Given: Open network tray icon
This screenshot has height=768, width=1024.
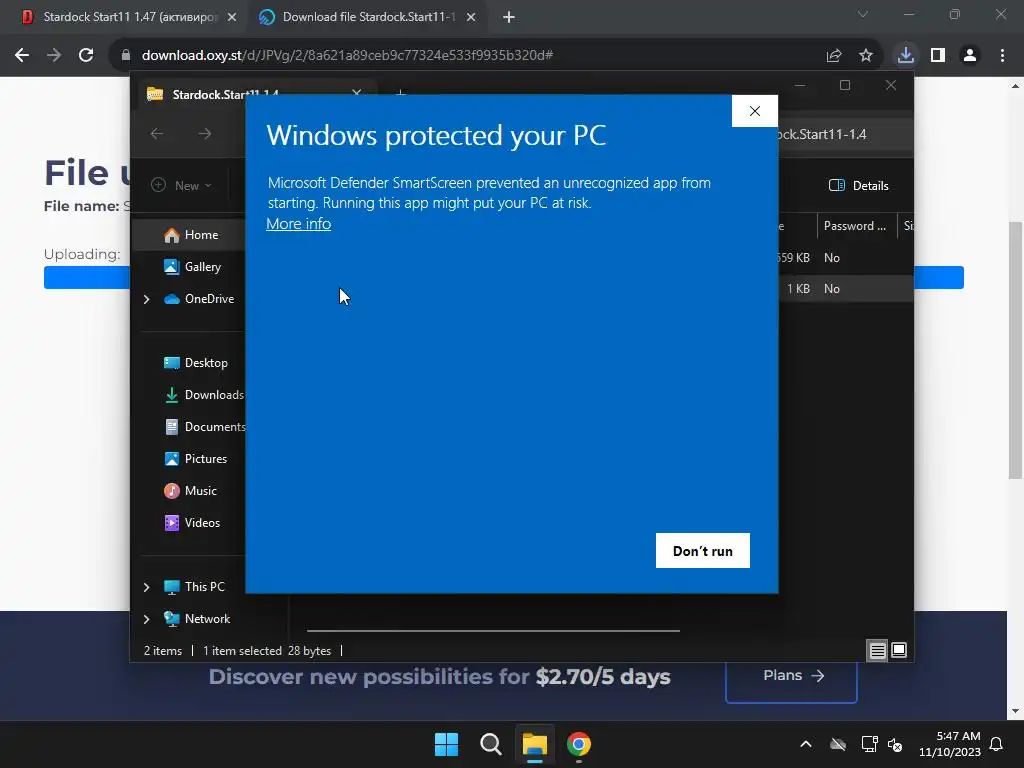Looking at the screenshot, I should coord(869,744).
